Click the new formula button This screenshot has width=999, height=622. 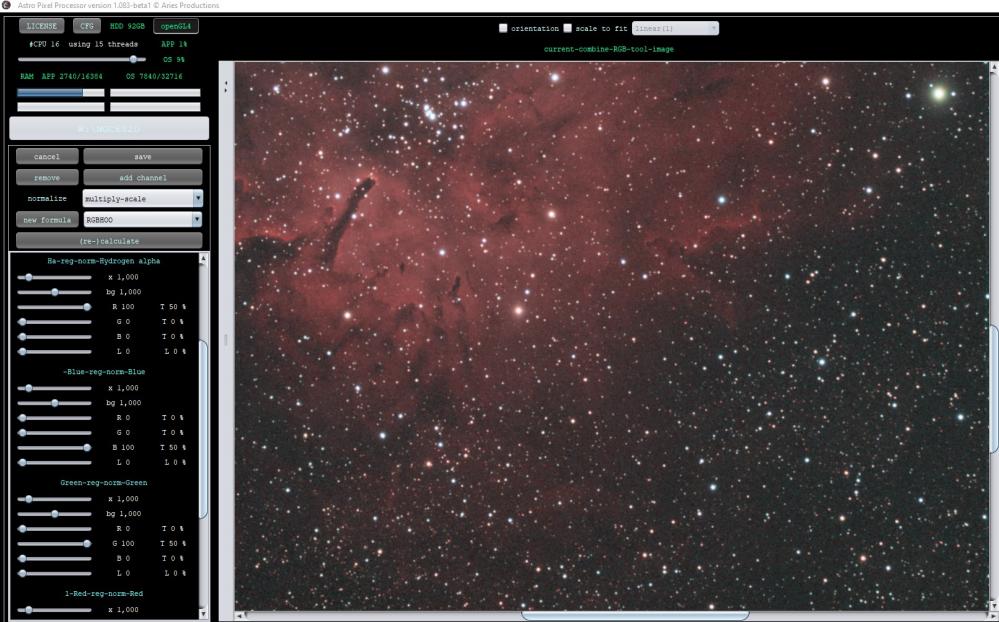(x=47, y=219)
